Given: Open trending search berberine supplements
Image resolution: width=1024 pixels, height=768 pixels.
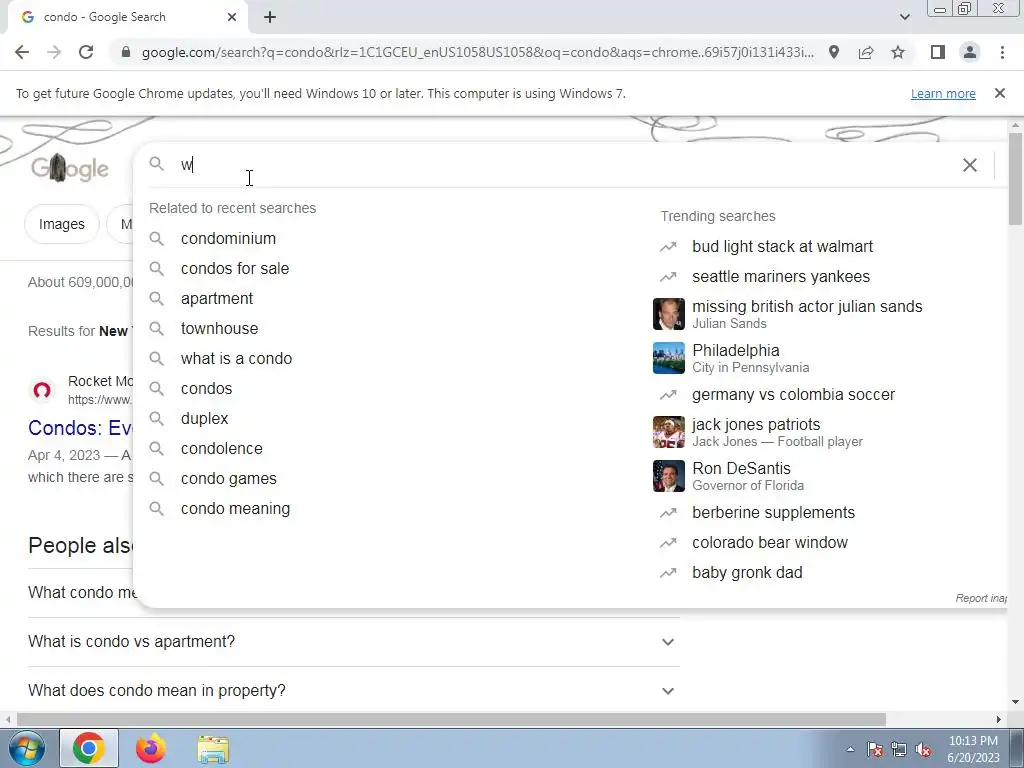Looking at the screenshot, I should click(773, 513).
